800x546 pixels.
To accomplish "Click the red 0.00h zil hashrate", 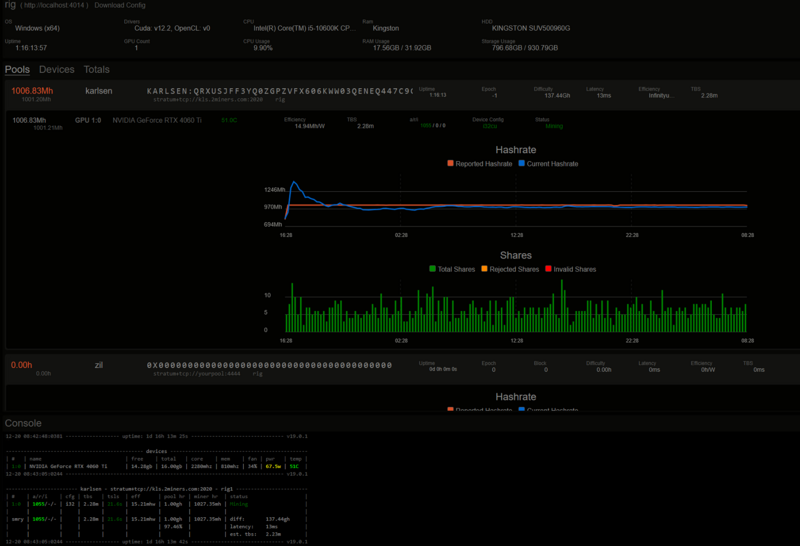I will pyautogui.click(x=21, y=365).
